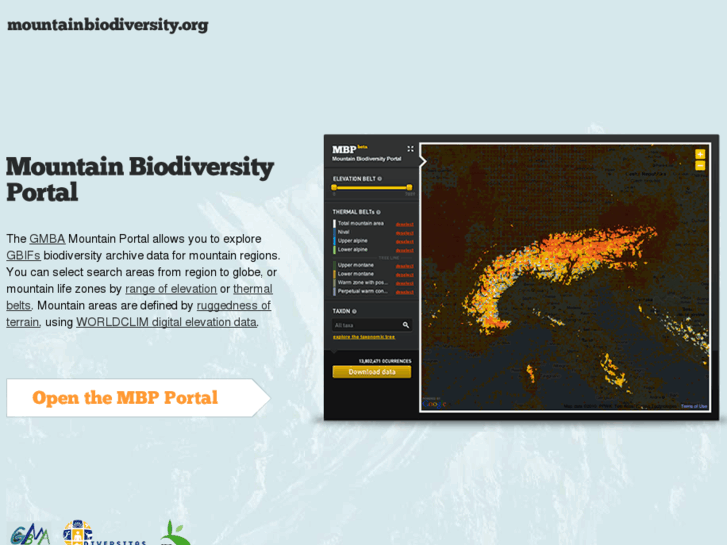Click the white Total mountain area swatch
Screen dimensions: 727x545
[334, 224]
